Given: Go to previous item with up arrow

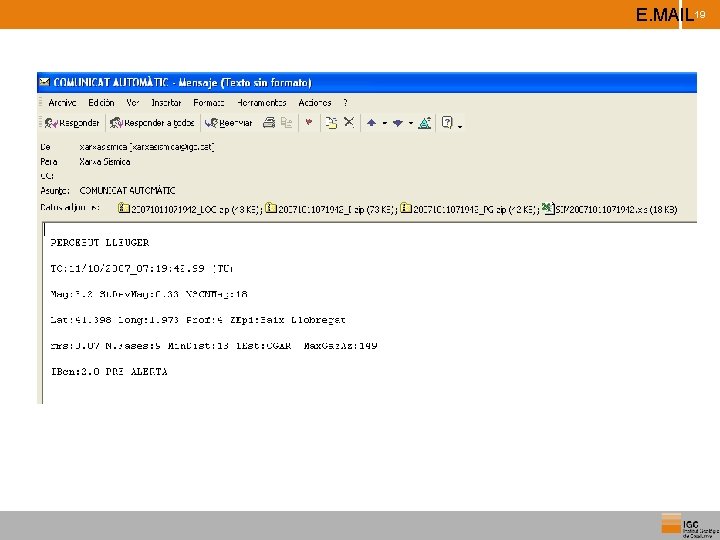Looking at the screenshot, I should 371,123.
